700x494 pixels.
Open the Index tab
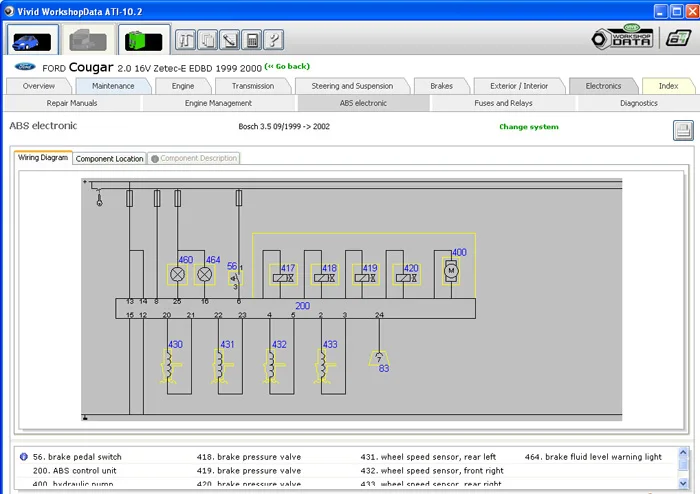[668, 86]
